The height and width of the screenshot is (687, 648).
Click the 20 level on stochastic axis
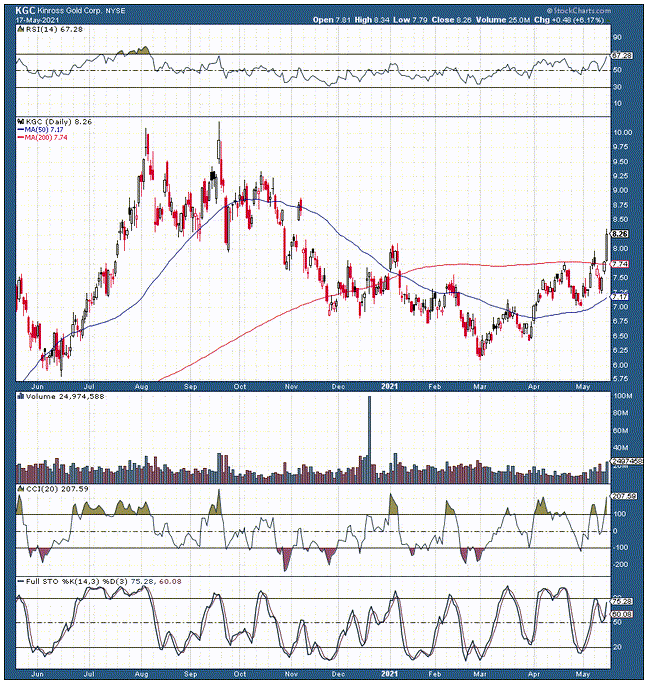click(x=617, y=647)
